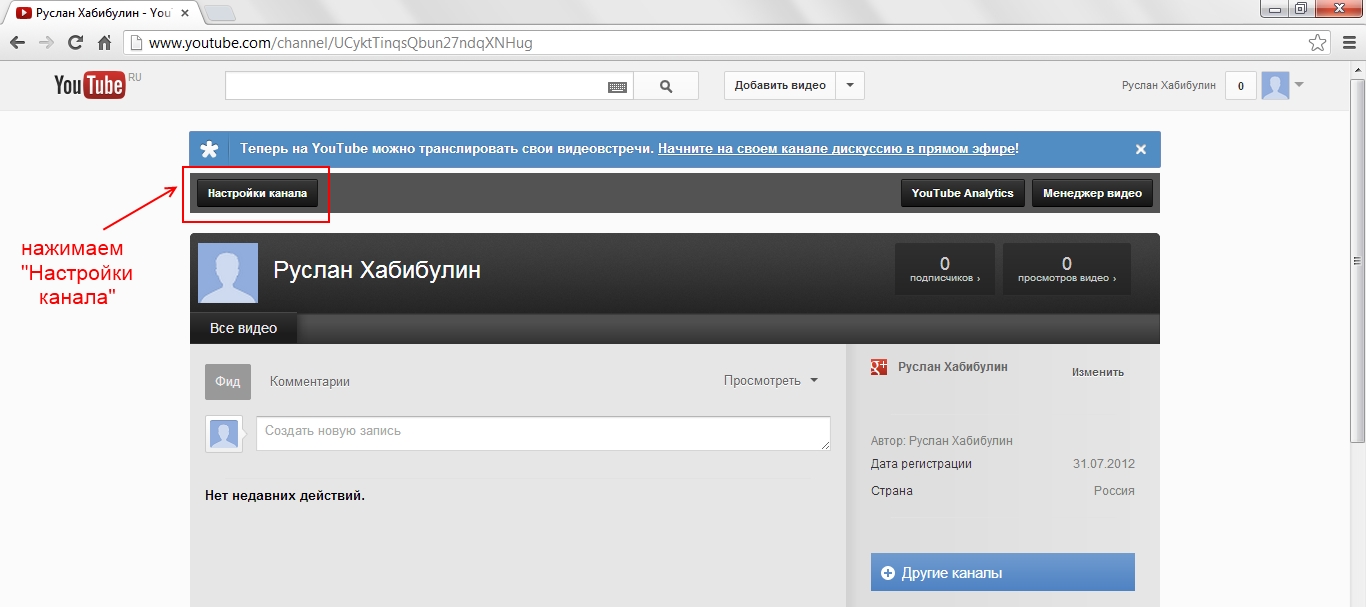This screenshot has width=1366, height=607.
Task: Click Изменить link
Action: [x=1098, y=372]
